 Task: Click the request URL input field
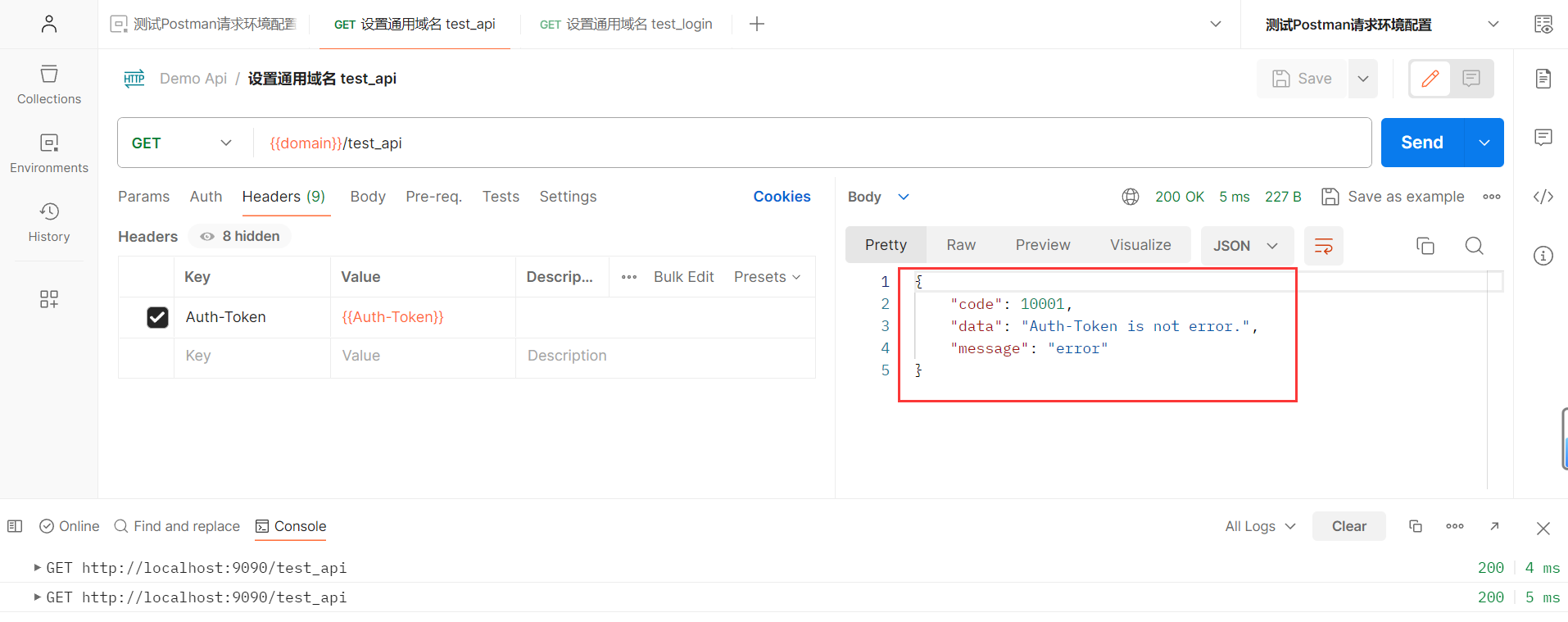coord(811,143)
